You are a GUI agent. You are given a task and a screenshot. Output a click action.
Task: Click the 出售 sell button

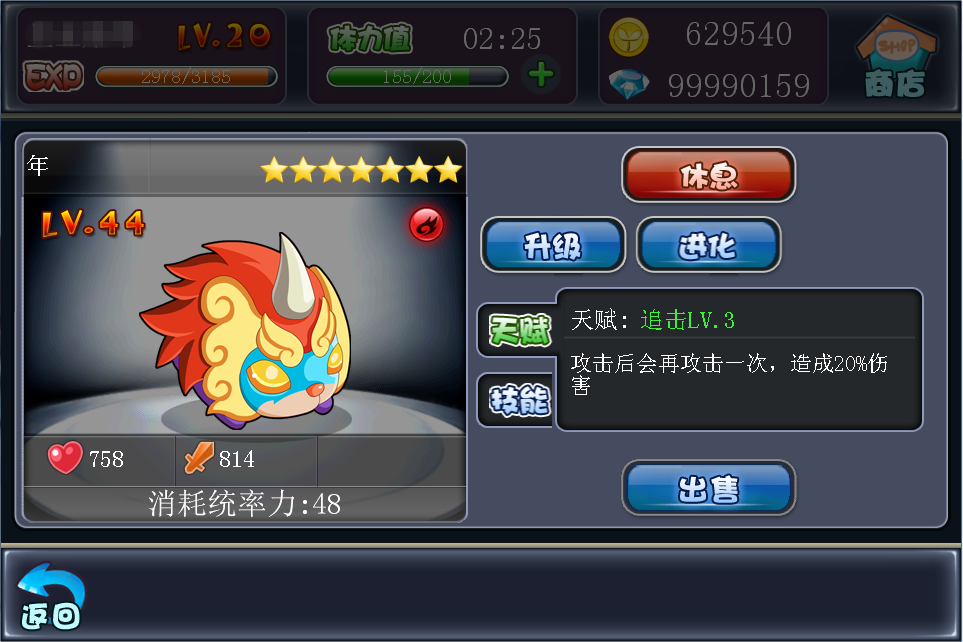click(708, 488)
